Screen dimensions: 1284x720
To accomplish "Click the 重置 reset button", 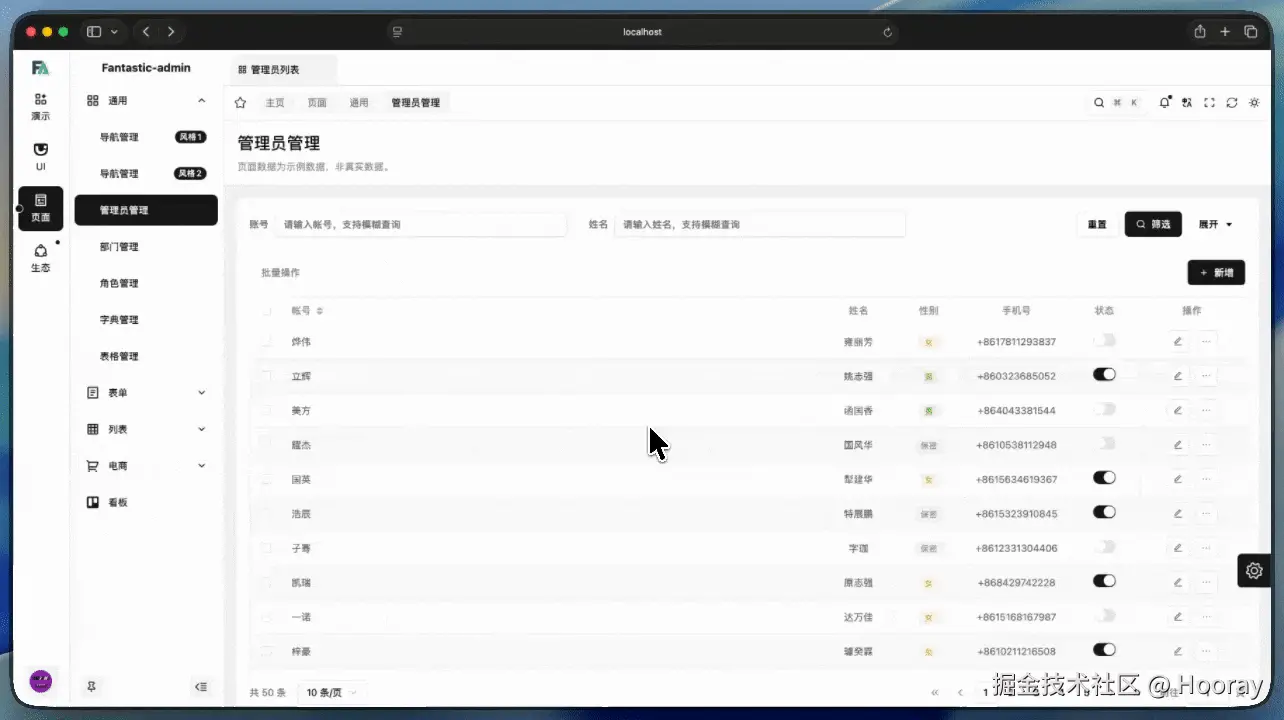I will point(1097,225).
